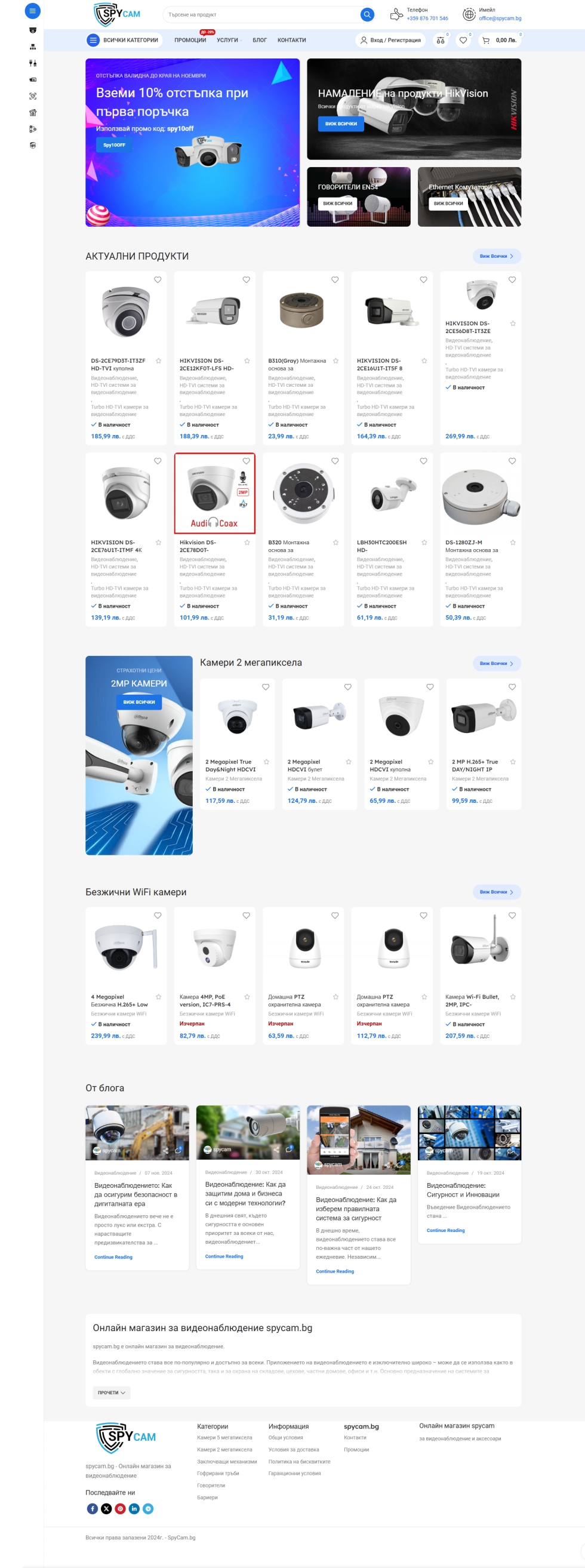Click Виж Всички next to АКТУАЛНИ ПРОДУКТИ

497,256
